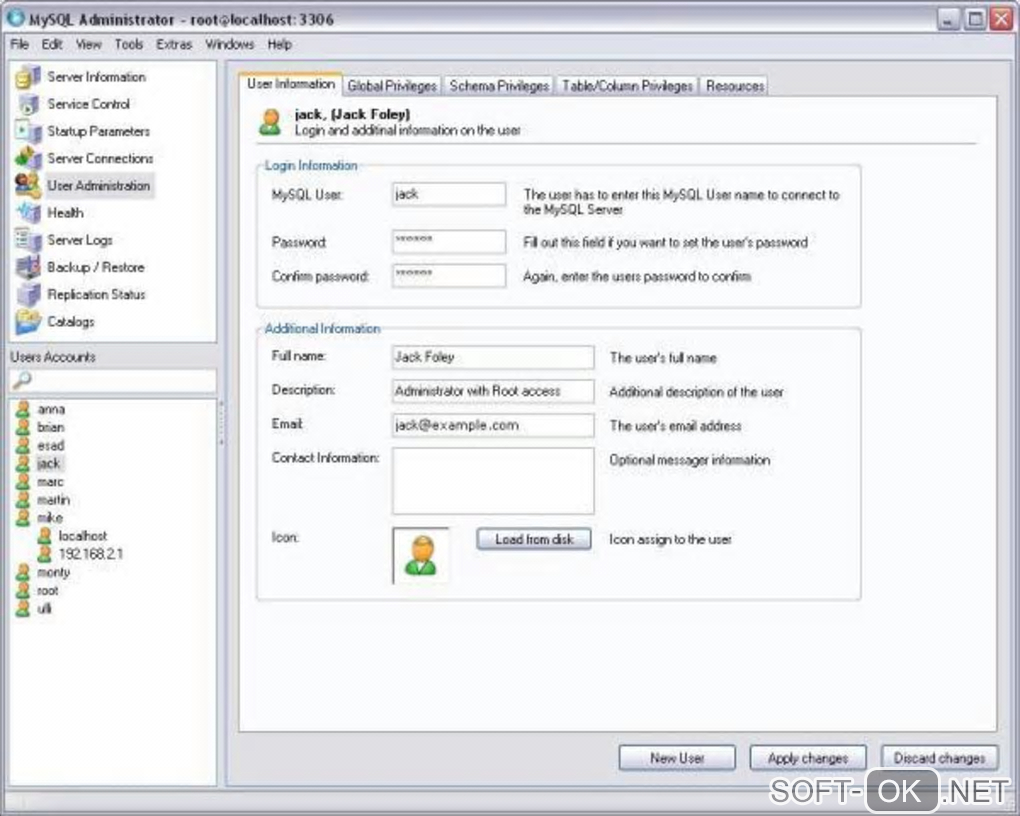Select the User Administration icon

(x=27, y=186)
